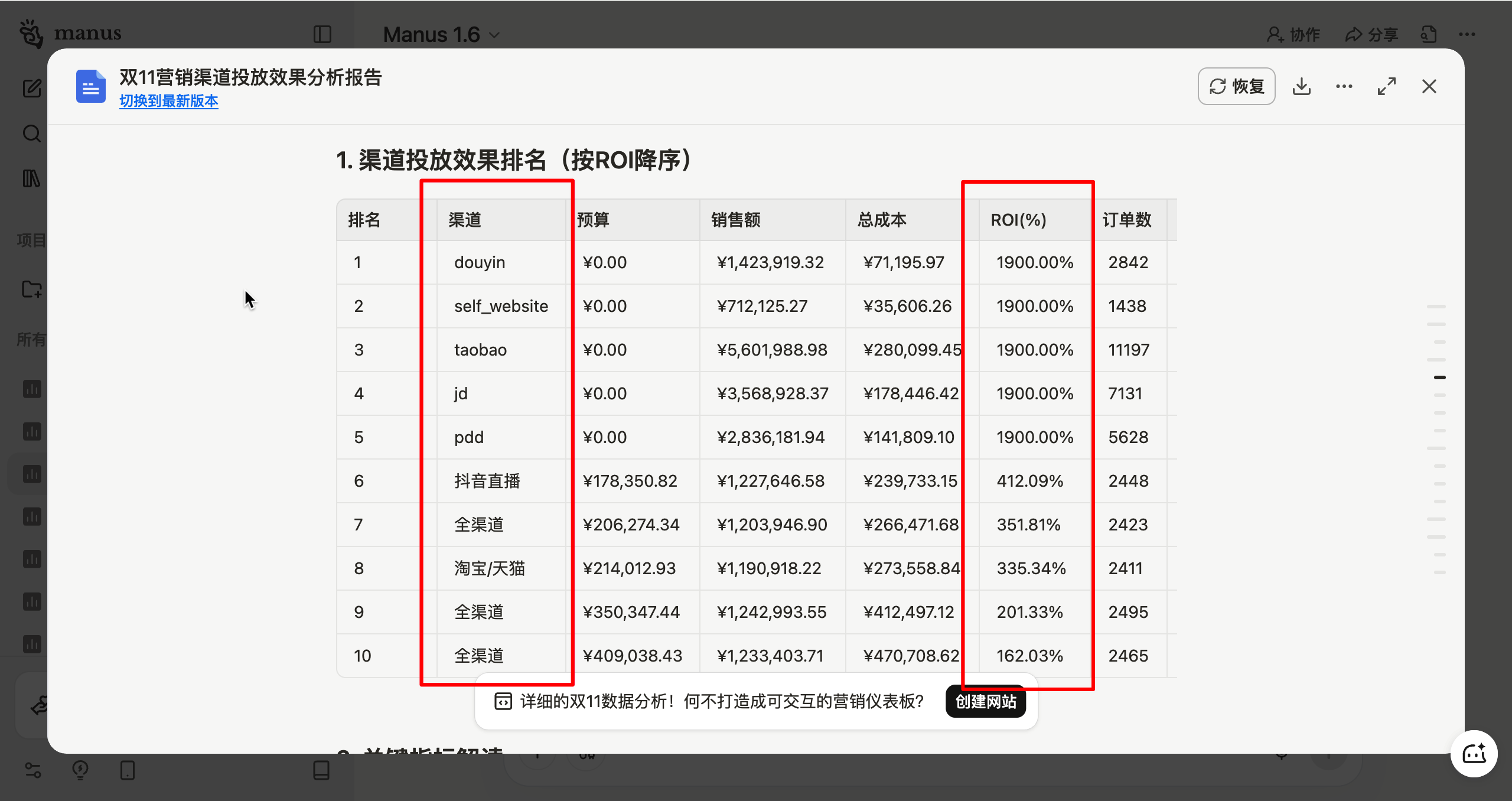Viewport: 1512px width, 801px height.
Task: Click the 分享 share menu item
Action: [x=1371, y=35]
